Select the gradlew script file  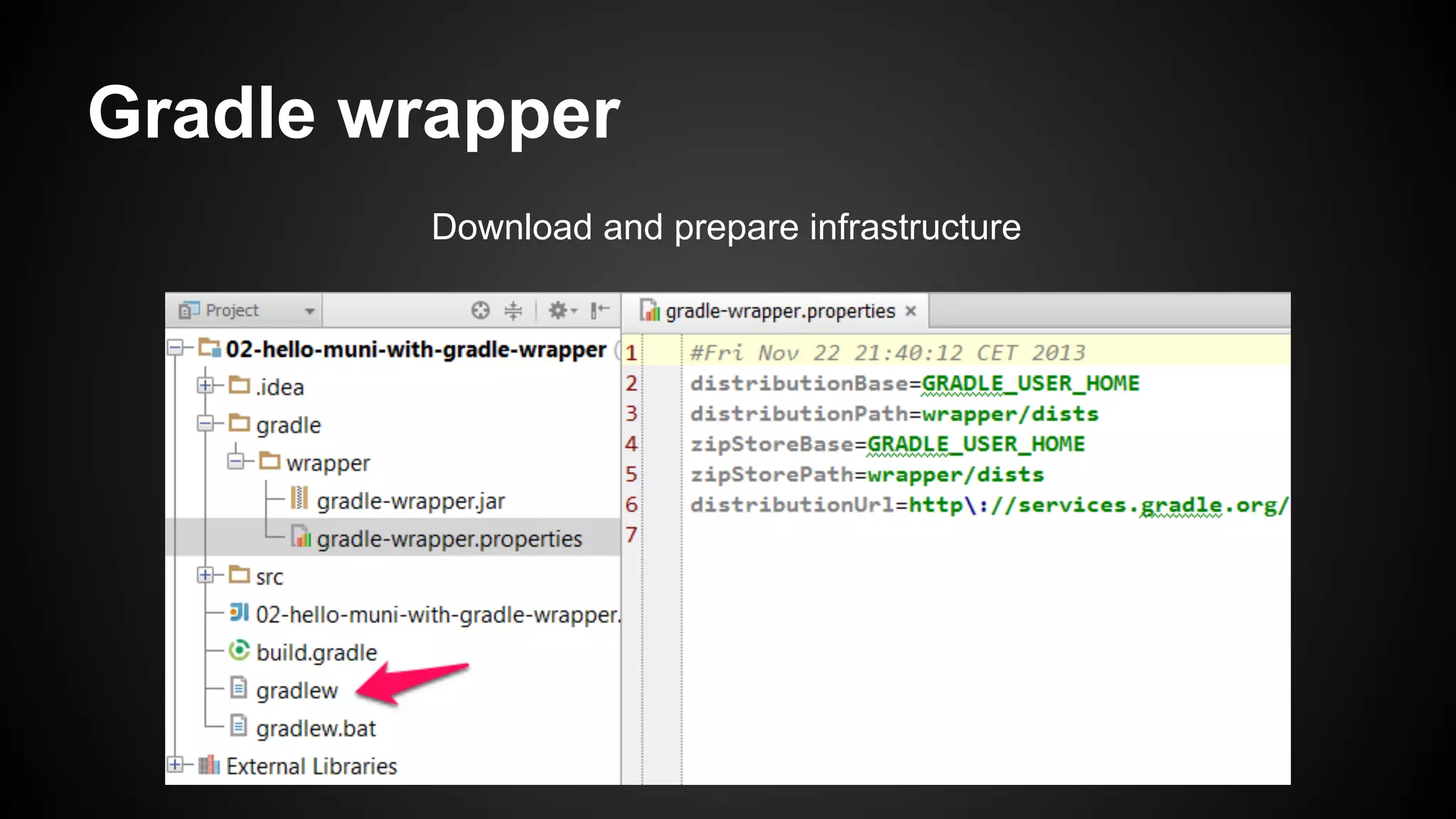tap(297, 691)
